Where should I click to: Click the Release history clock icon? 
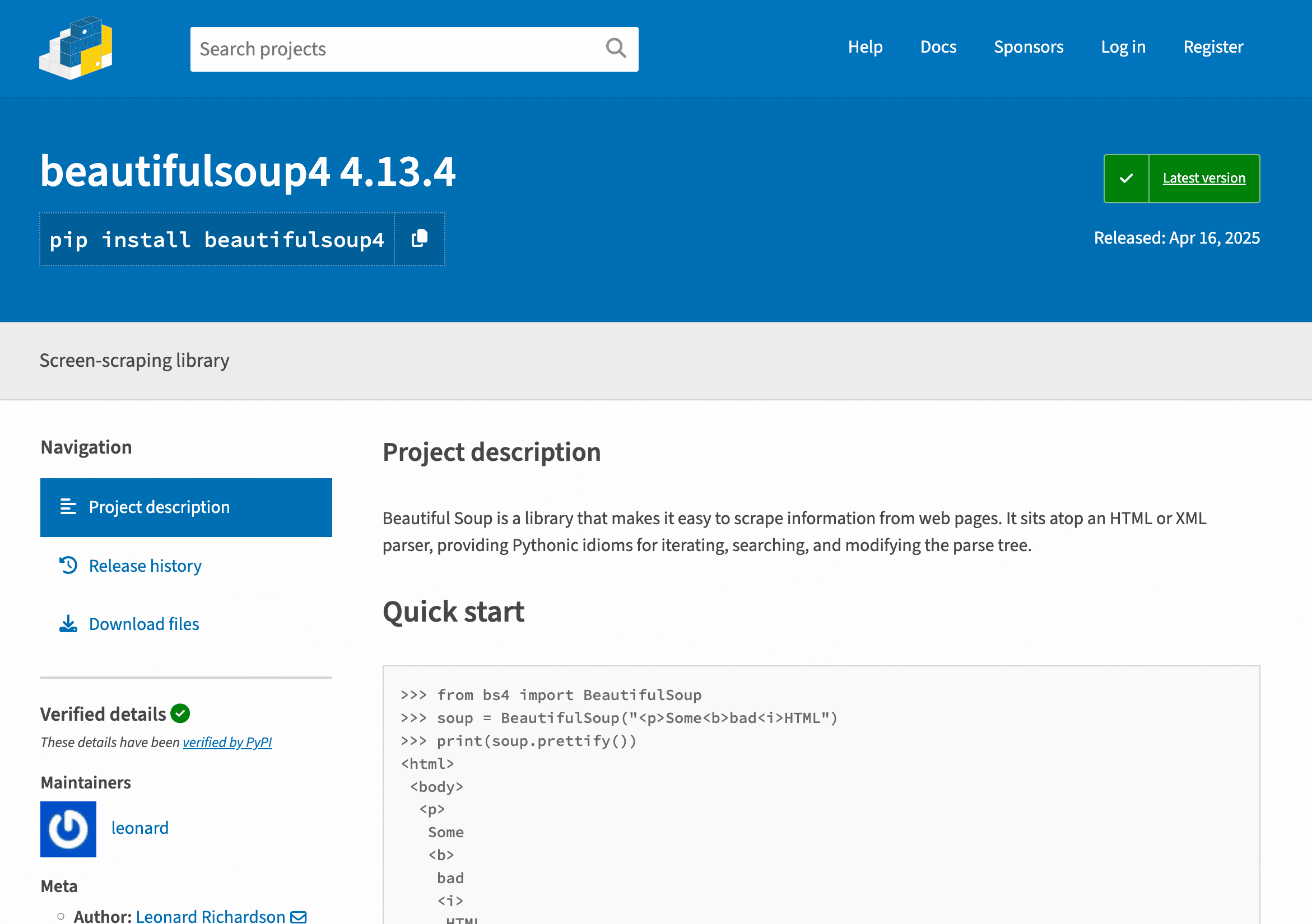point(68,566)
